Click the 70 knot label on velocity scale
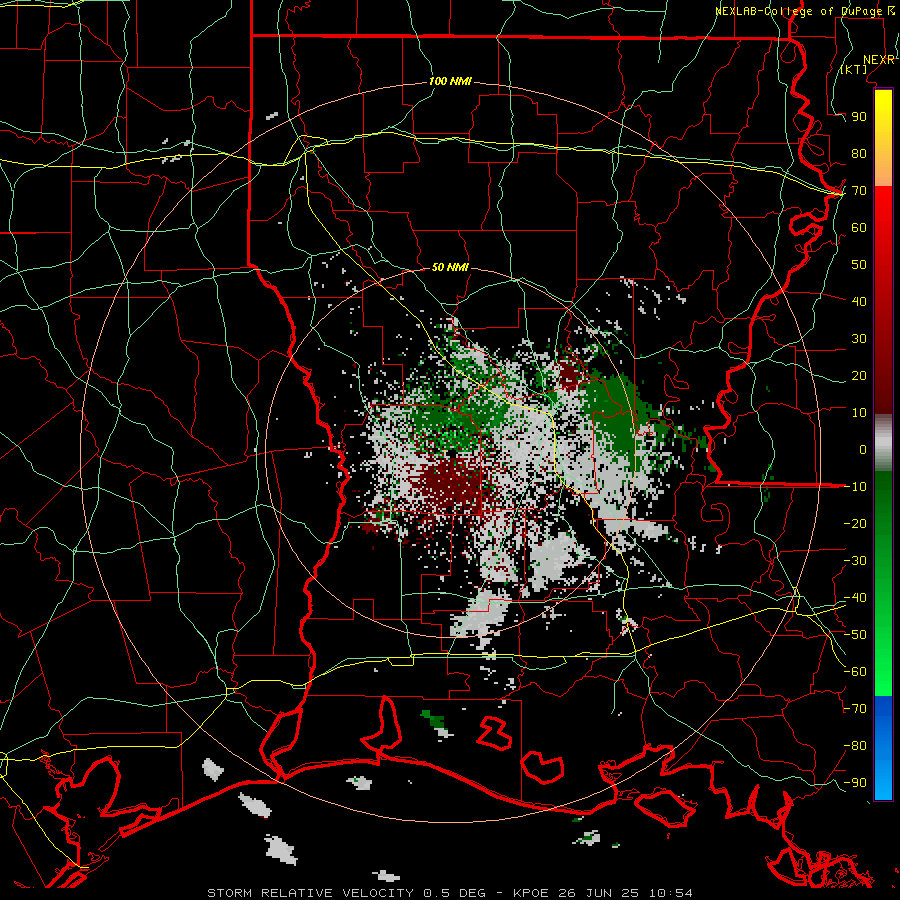The image size is (900, 900). click(859, 191)
